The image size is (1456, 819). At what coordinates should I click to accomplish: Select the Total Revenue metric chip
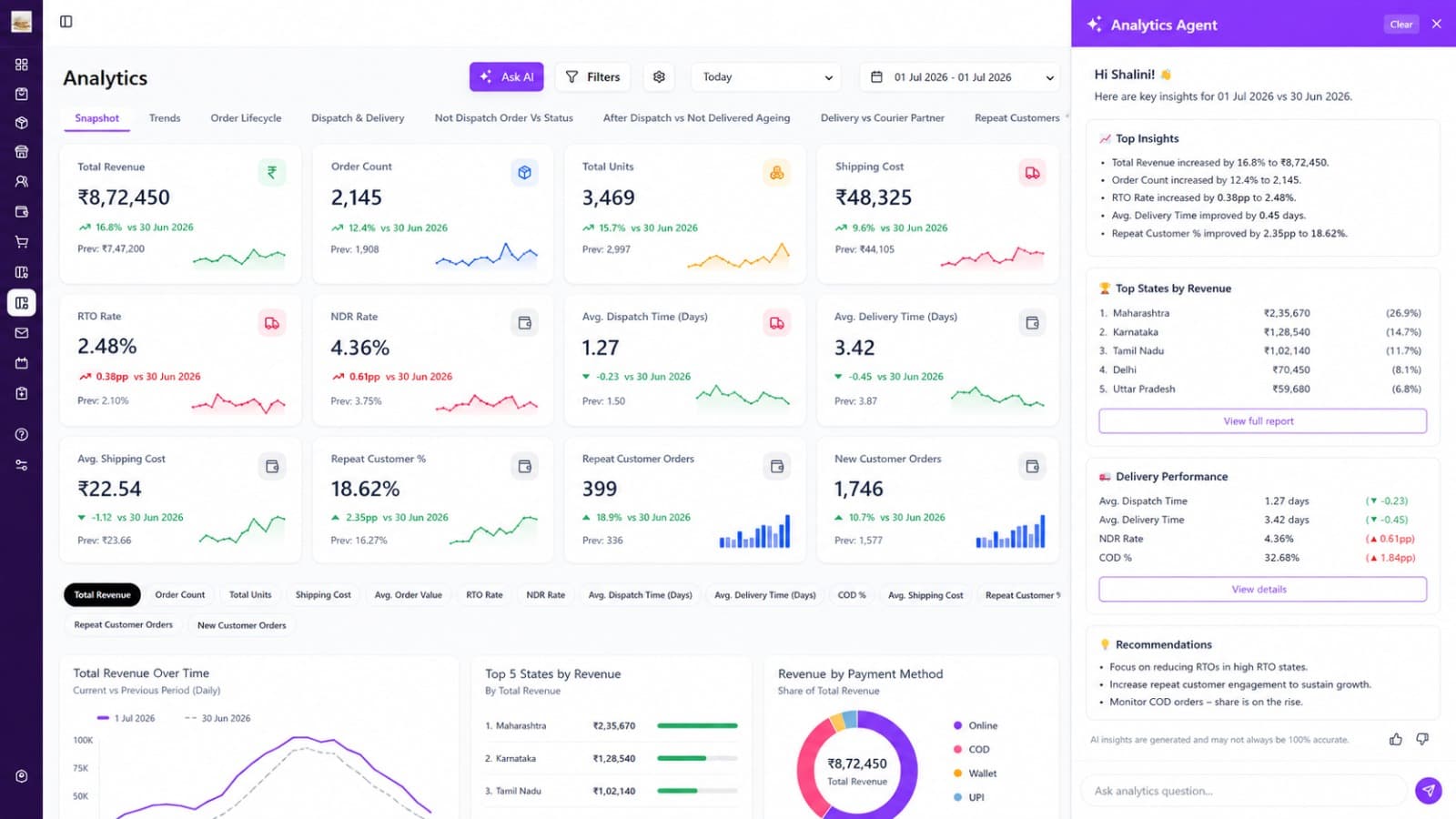102,595
